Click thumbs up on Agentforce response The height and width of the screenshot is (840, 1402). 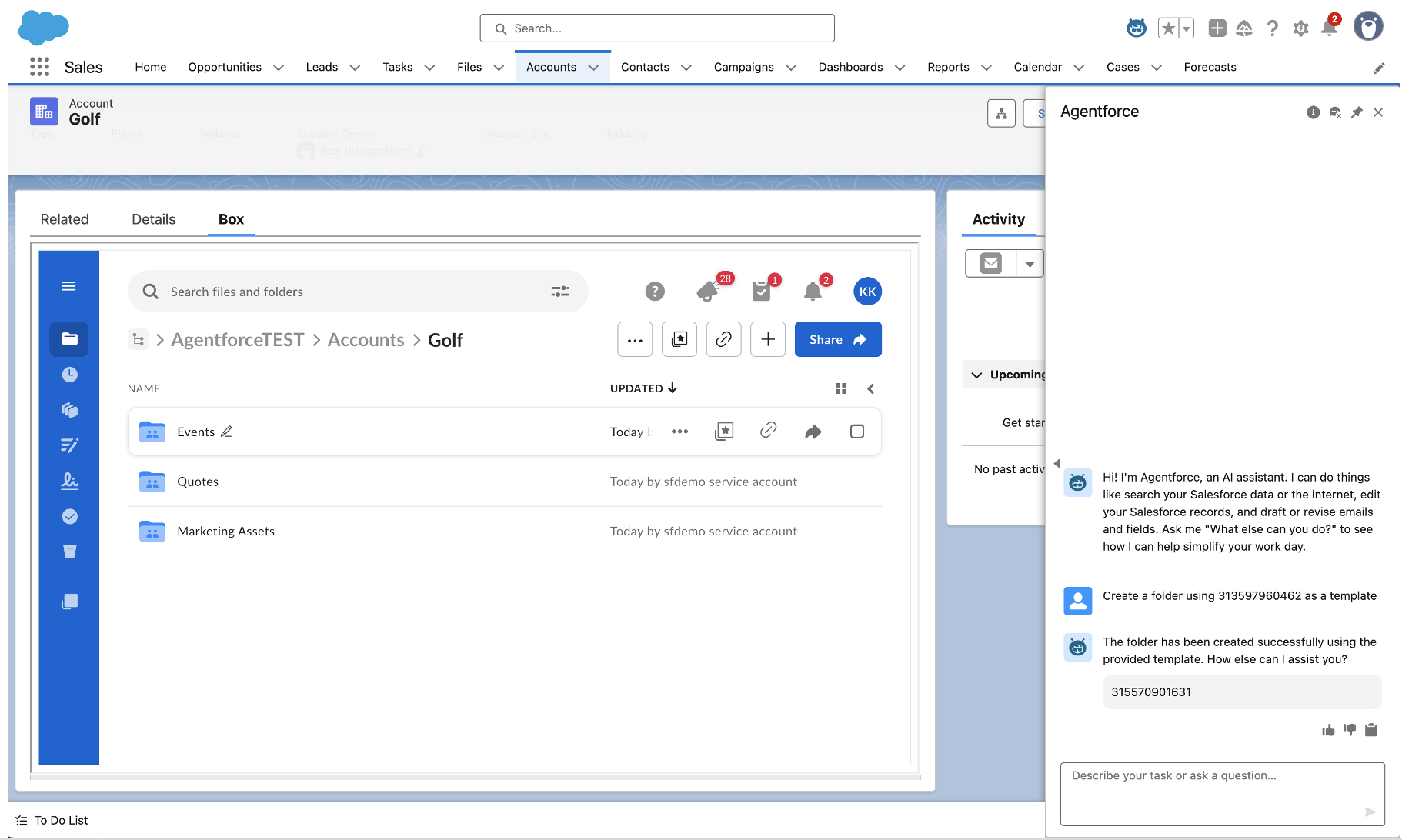[x=1328, y=730]
